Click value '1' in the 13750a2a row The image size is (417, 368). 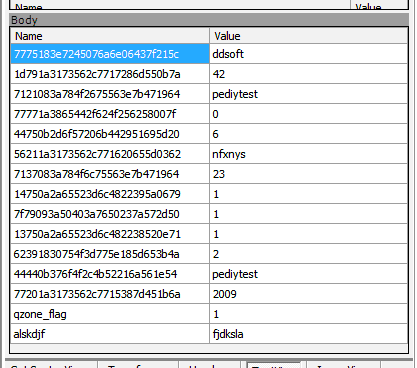click(x=309, y=234)
